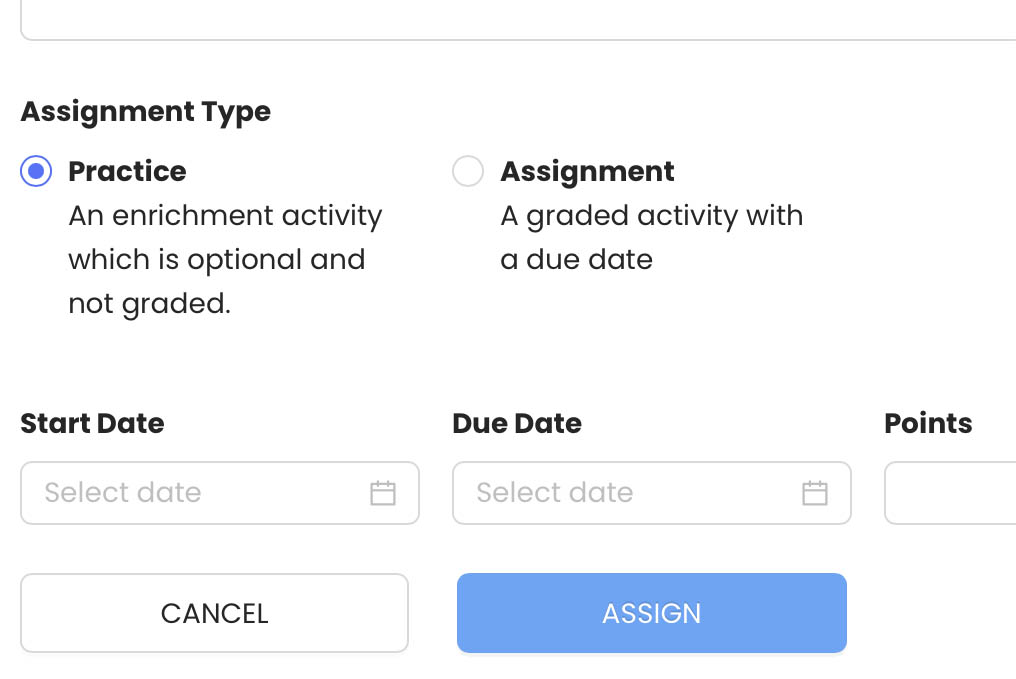Screen dimensions: 1016x679
Task: Click the Points field label
Action: [x=929, y=424]
